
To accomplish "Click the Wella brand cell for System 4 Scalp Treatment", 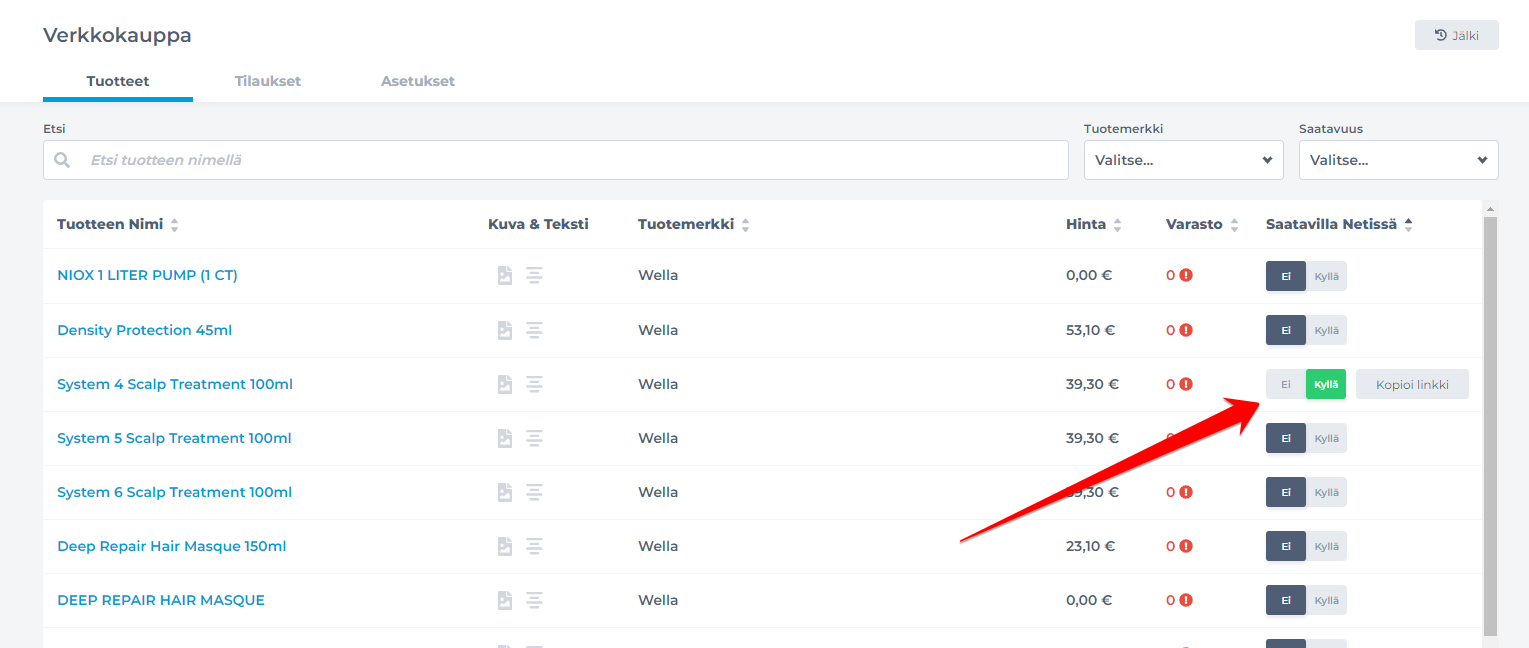I will (x=658, y=384).
